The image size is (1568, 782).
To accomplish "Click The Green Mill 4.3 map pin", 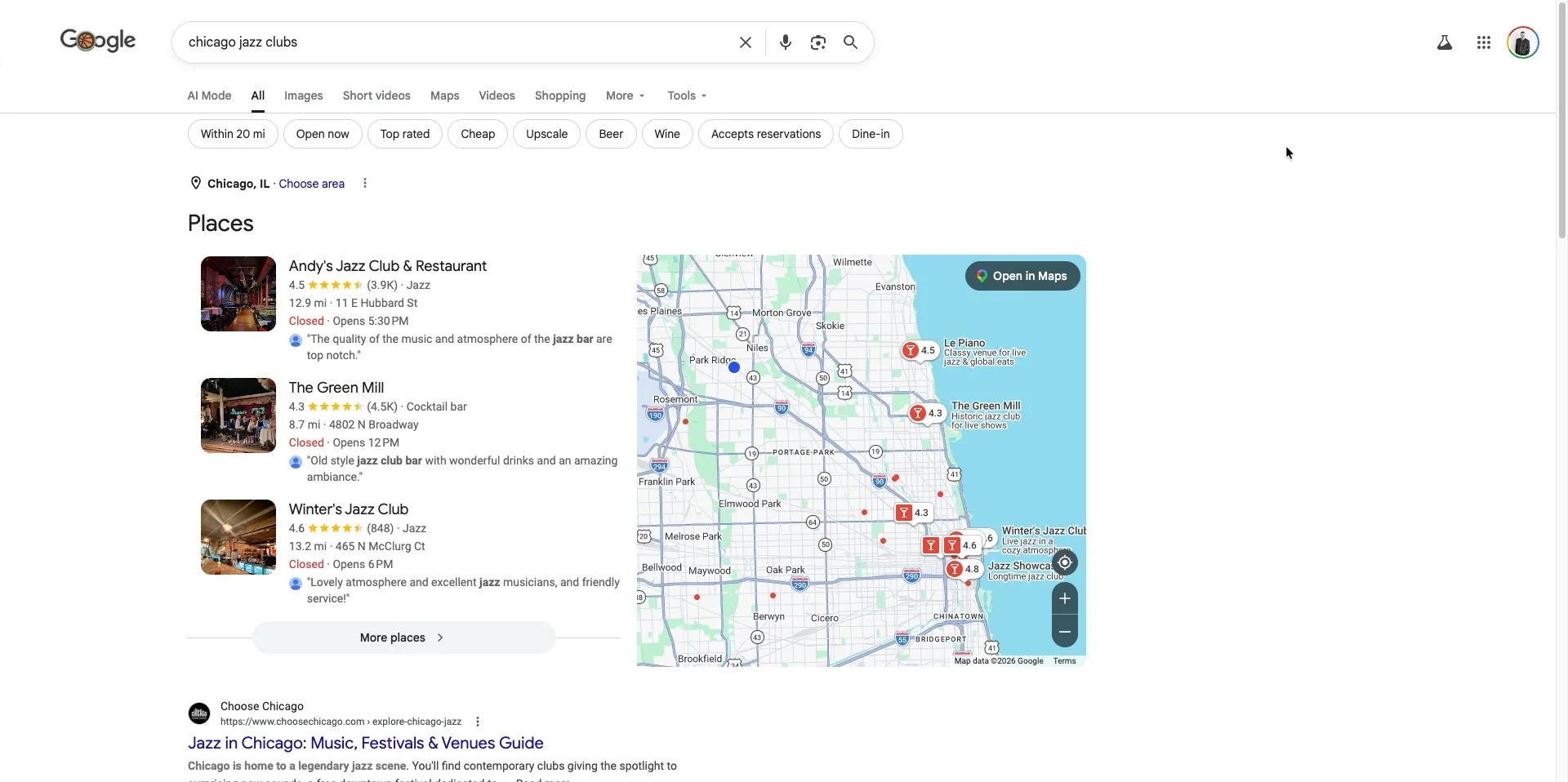I will 926,413.
